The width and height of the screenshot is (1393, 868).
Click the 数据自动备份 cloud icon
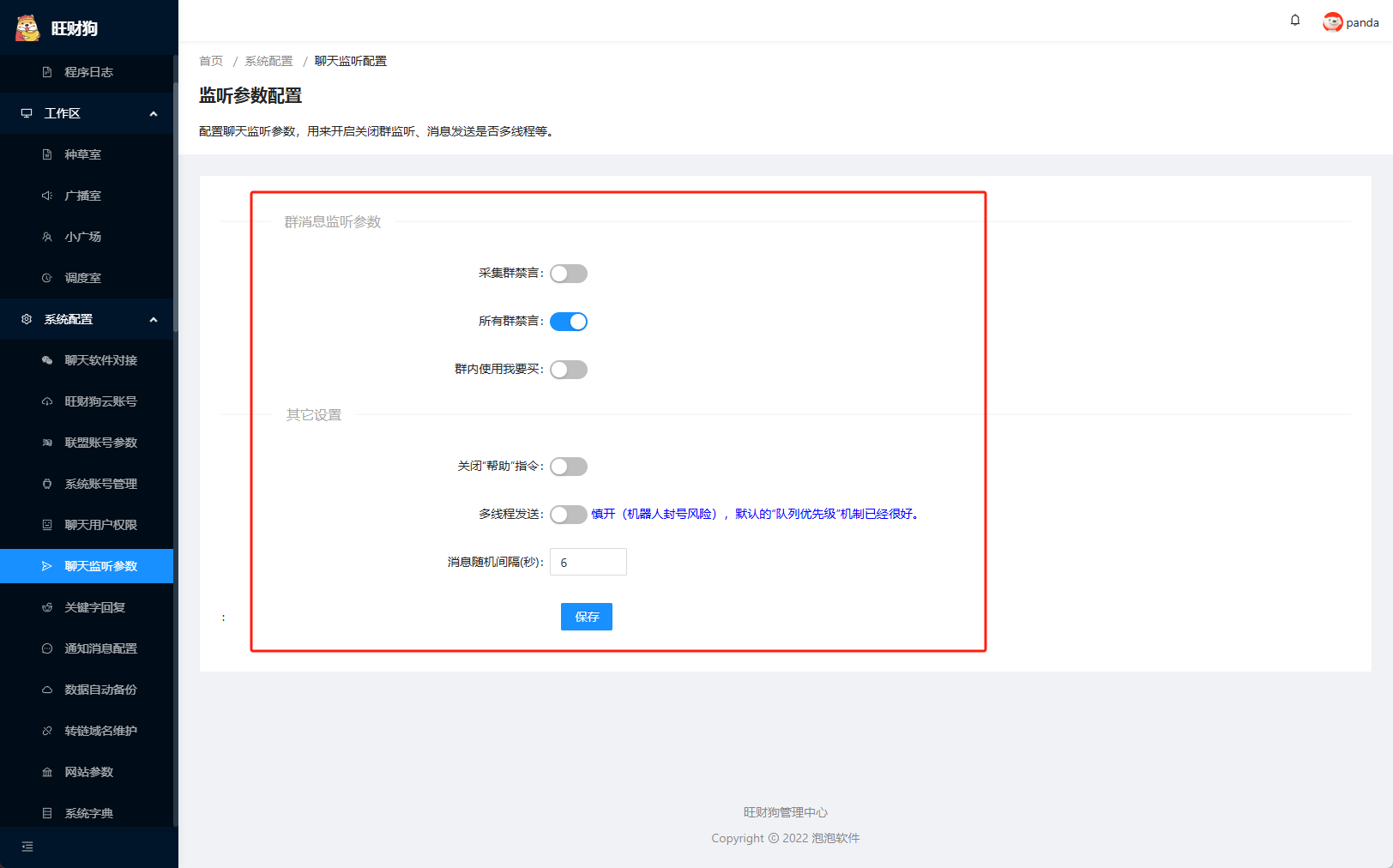47,690
